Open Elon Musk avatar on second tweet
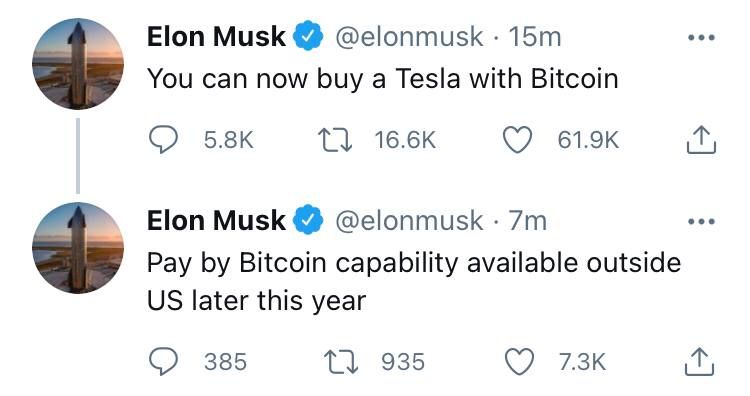750x396 pixels. pos(78,248)
